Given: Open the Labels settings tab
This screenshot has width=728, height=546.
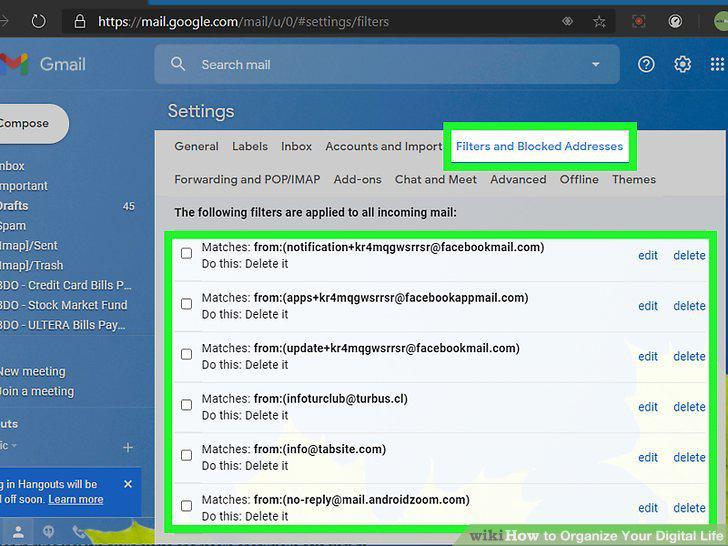Looking at the screenshot, I should [x=250, y=146].
